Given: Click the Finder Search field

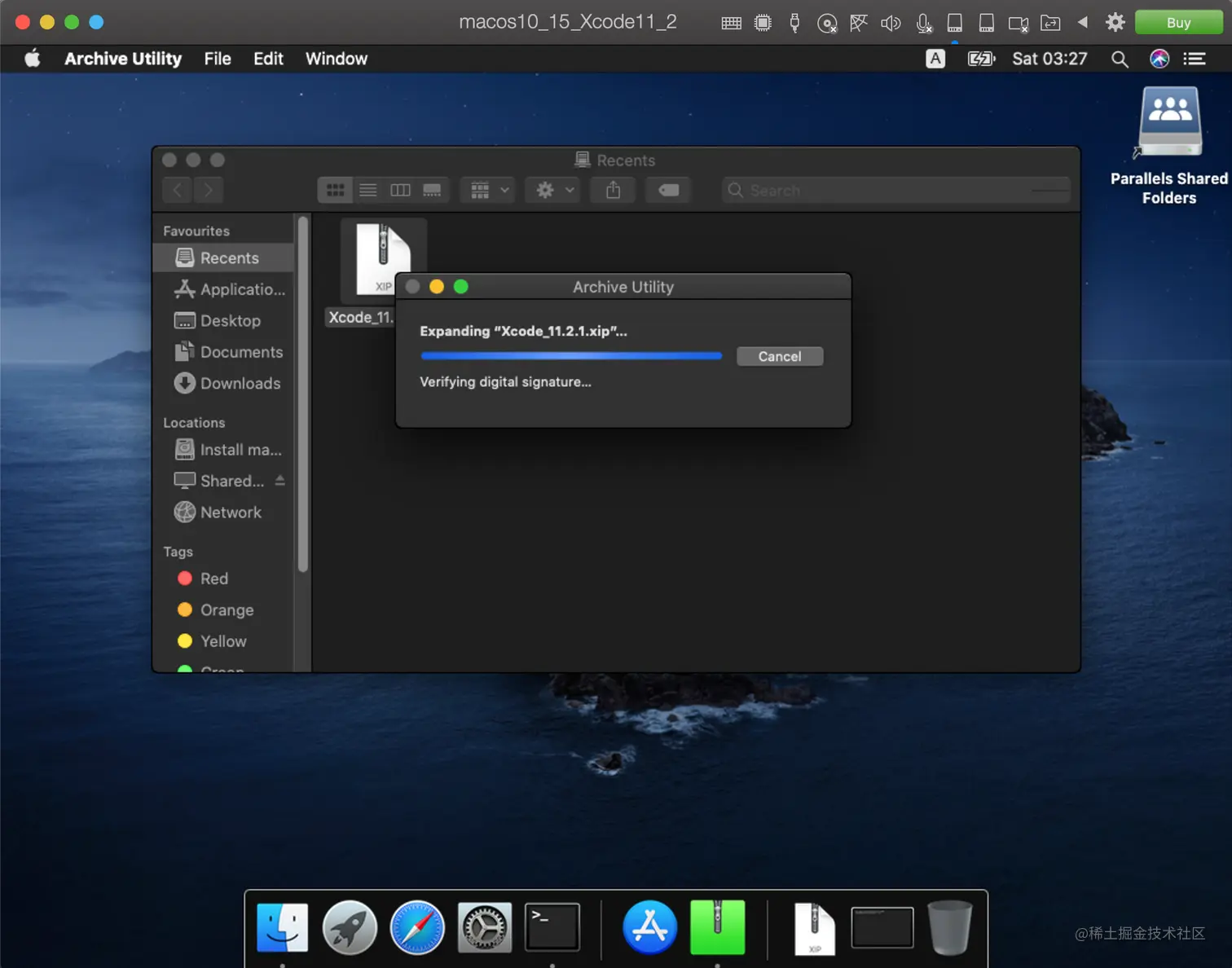Looking at the screenshot, I should tap(895, 190).
